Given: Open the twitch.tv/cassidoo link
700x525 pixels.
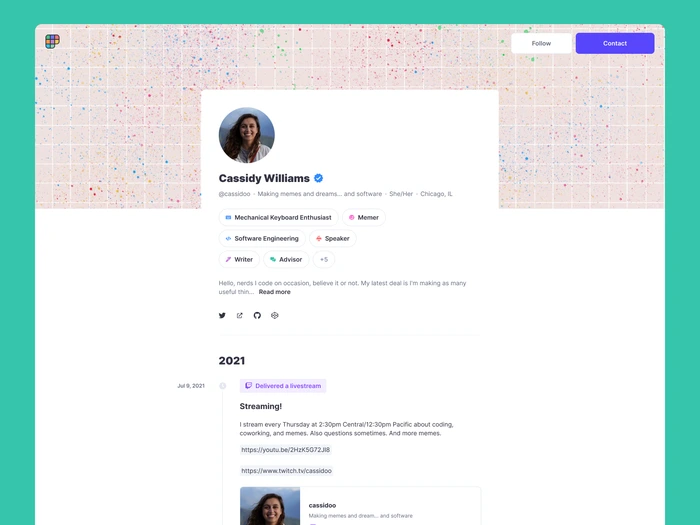Looking at the screenshot, I should coord(287,471).
